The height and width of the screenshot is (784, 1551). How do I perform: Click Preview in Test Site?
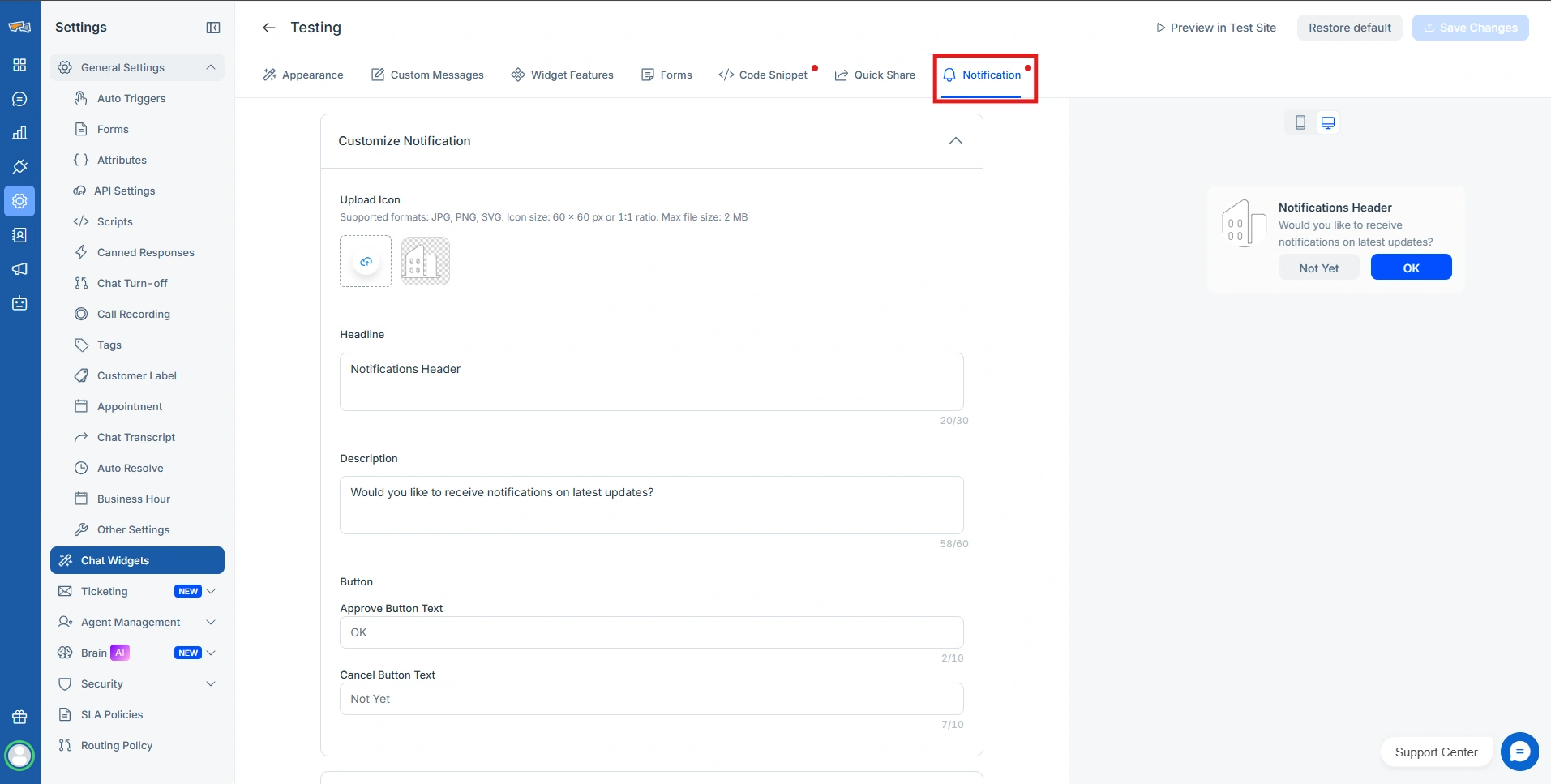click(1215, 28)
